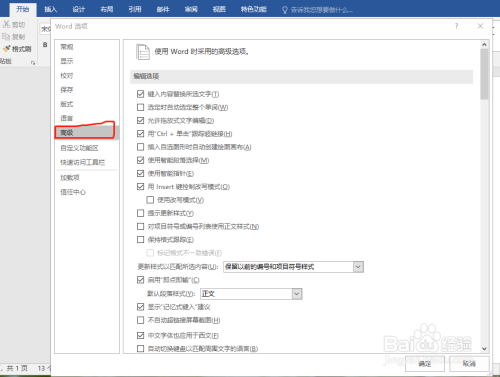
Task: Open the 设计 ribbon tab
Action: click(79, 9)
